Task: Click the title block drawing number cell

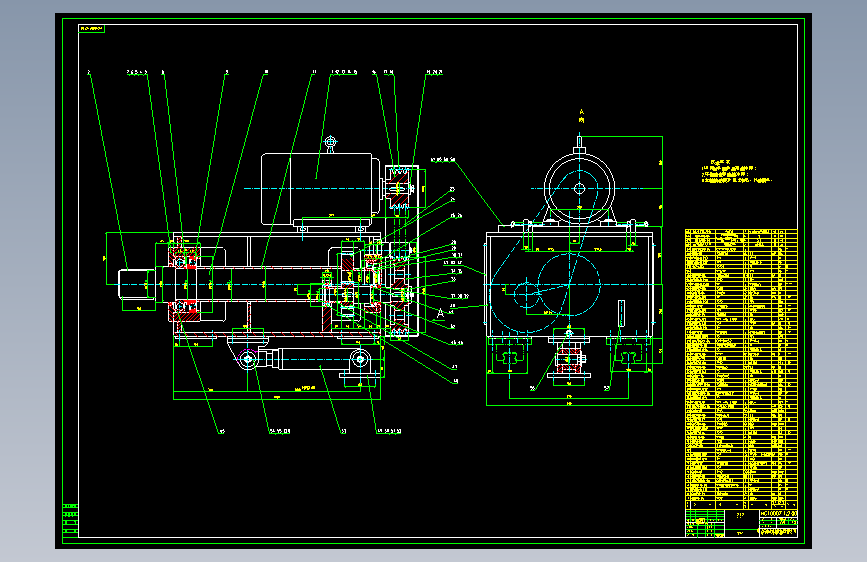Action: coord(779,514)
